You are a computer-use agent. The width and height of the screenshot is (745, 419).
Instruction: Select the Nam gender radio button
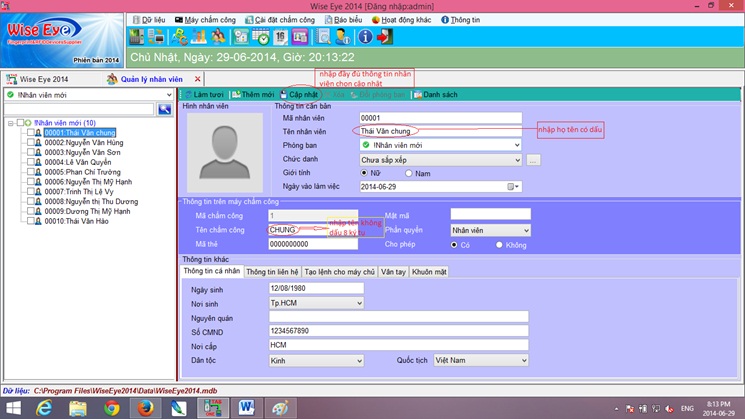coord(409,173)
